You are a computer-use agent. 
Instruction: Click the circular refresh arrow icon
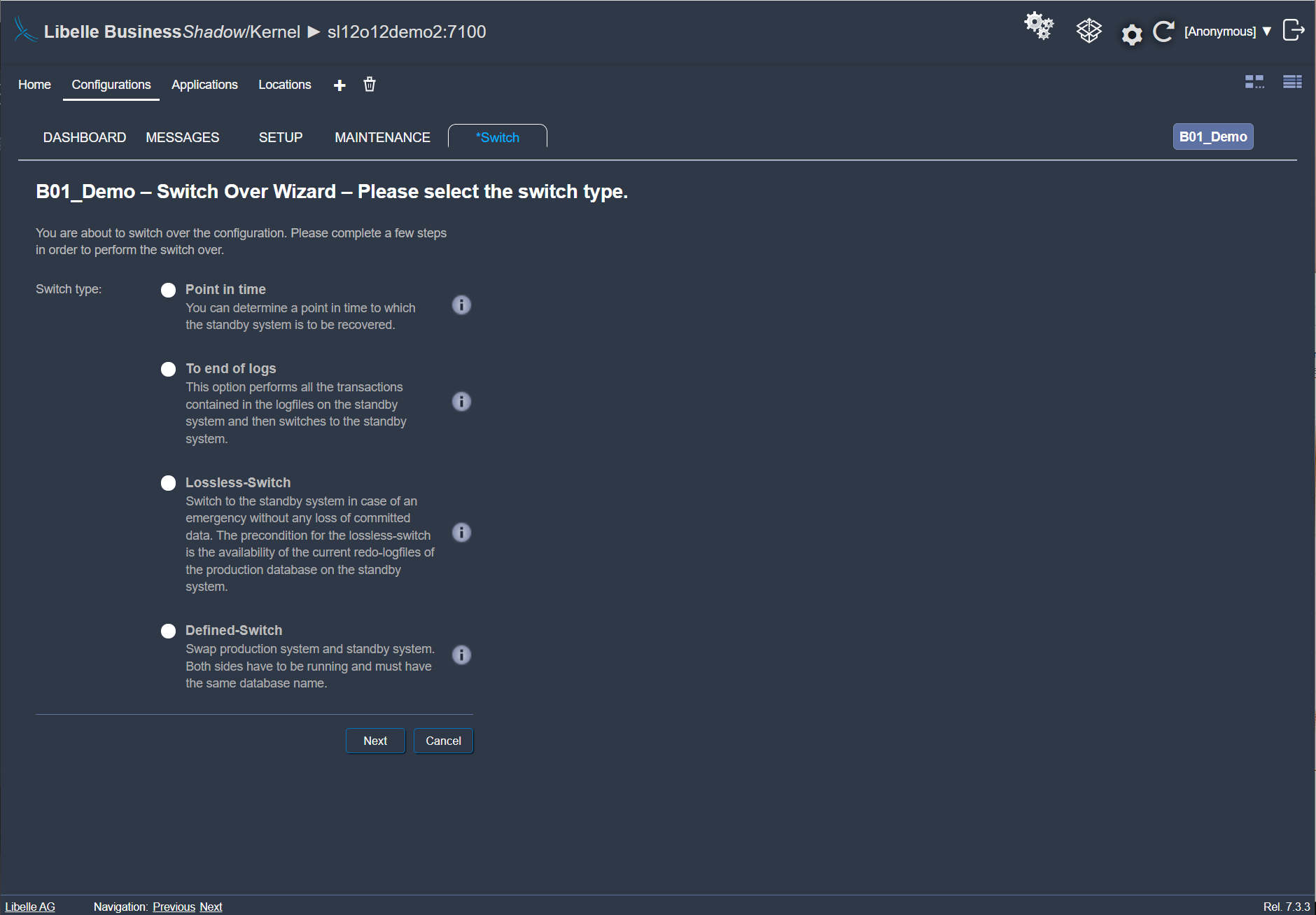[x=1163, y=32]
